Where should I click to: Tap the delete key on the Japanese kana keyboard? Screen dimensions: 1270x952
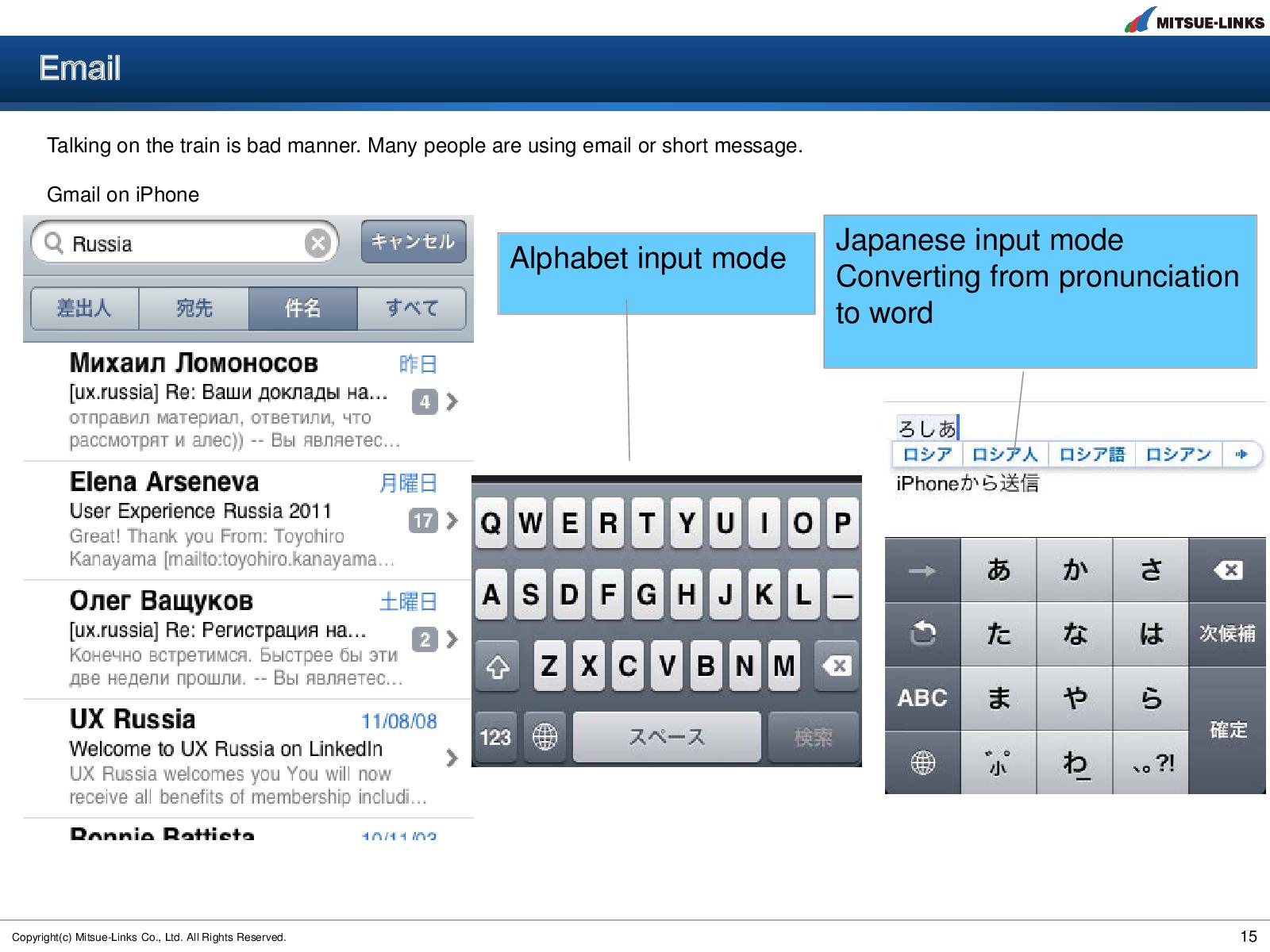tap(1227, 570)
